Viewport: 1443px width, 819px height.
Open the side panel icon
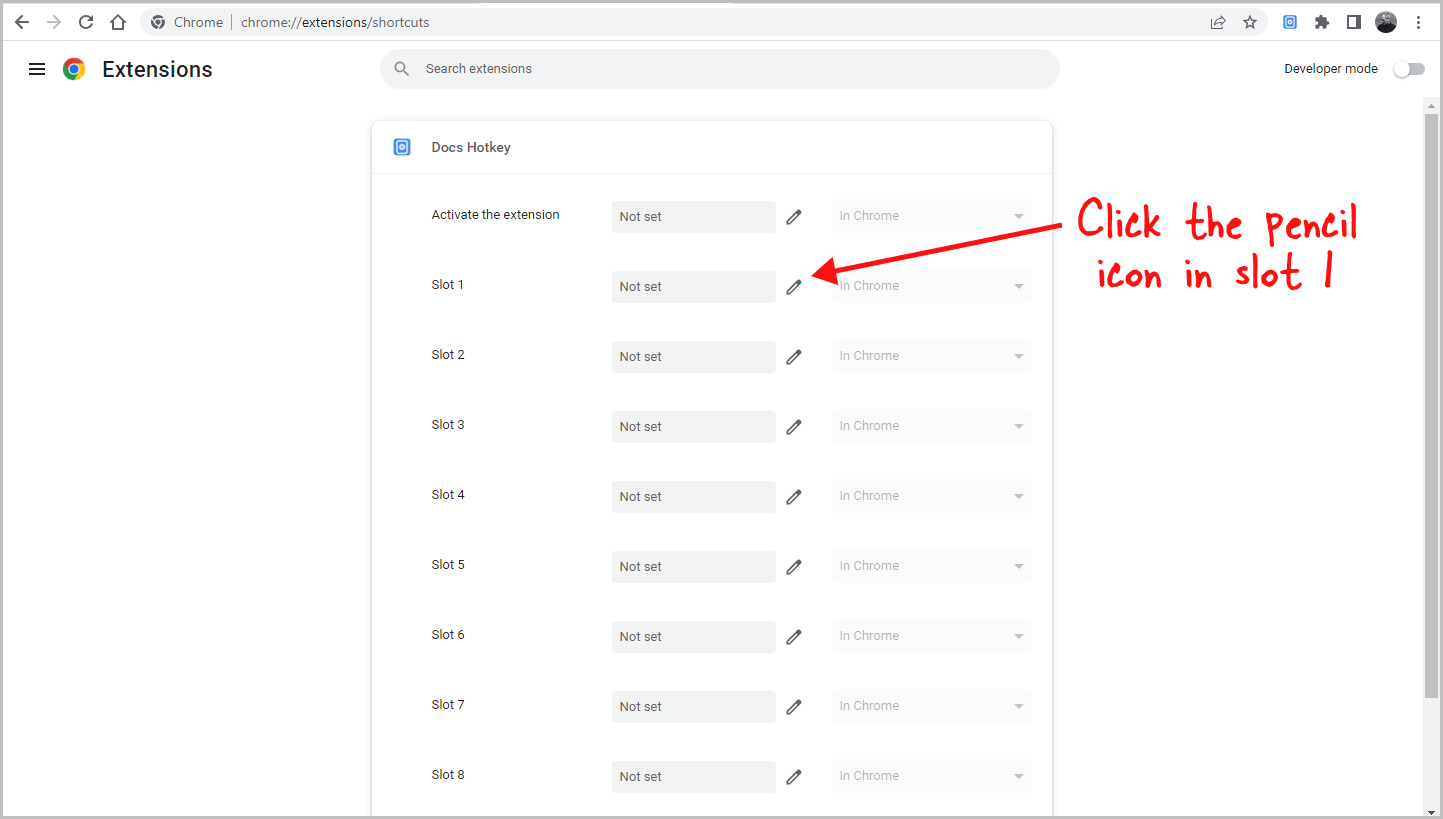point(1353,21)
